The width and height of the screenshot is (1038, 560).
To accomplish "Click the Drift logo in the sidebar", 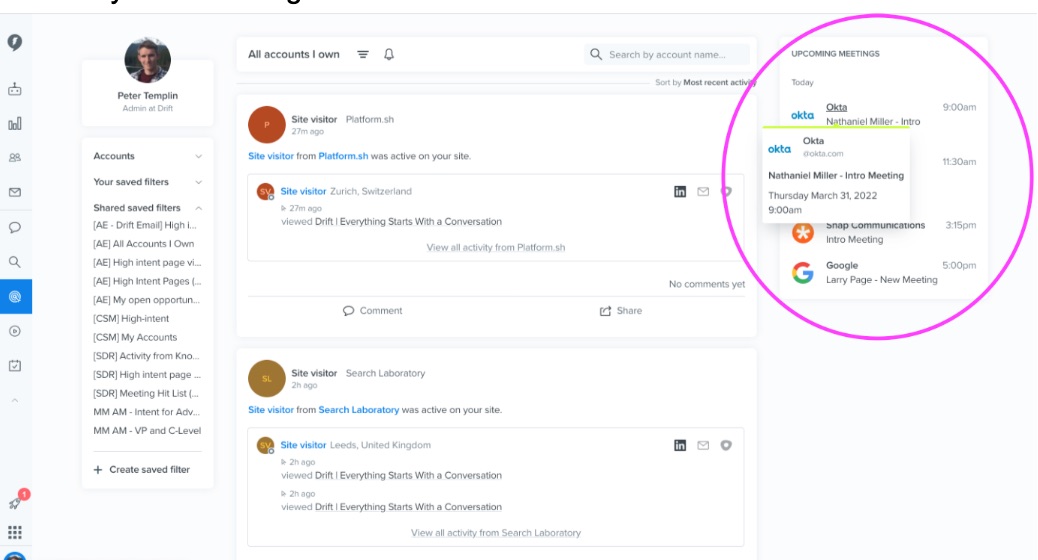I will (x=15, y=42).
